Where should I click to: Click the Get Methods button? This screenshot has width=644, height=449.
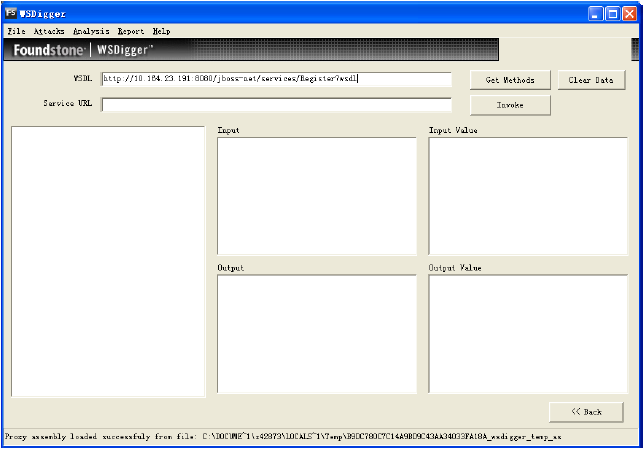pos(510,80)
